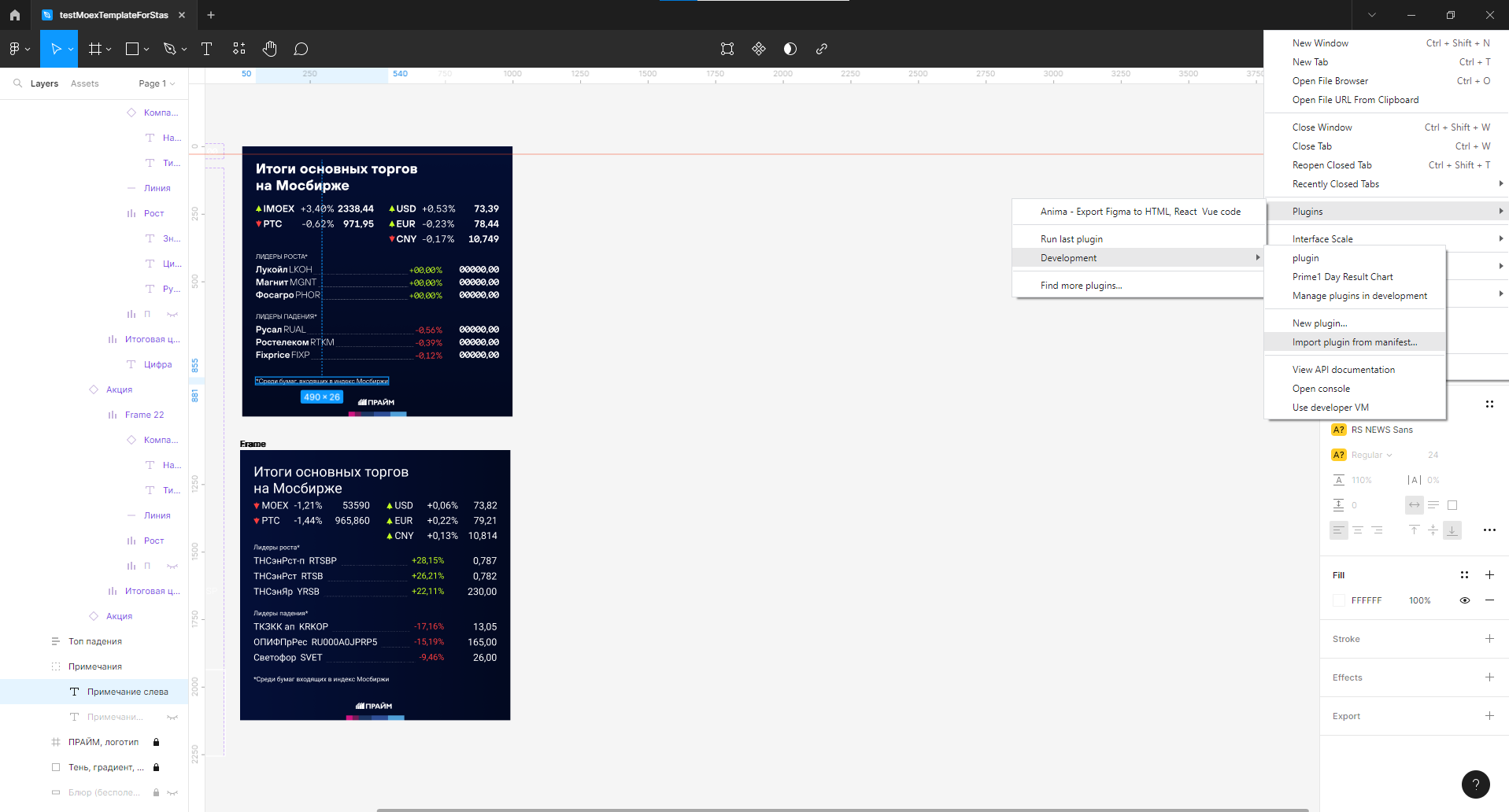
Task: Select the Move tool arrow
Action: click(56, 49)
